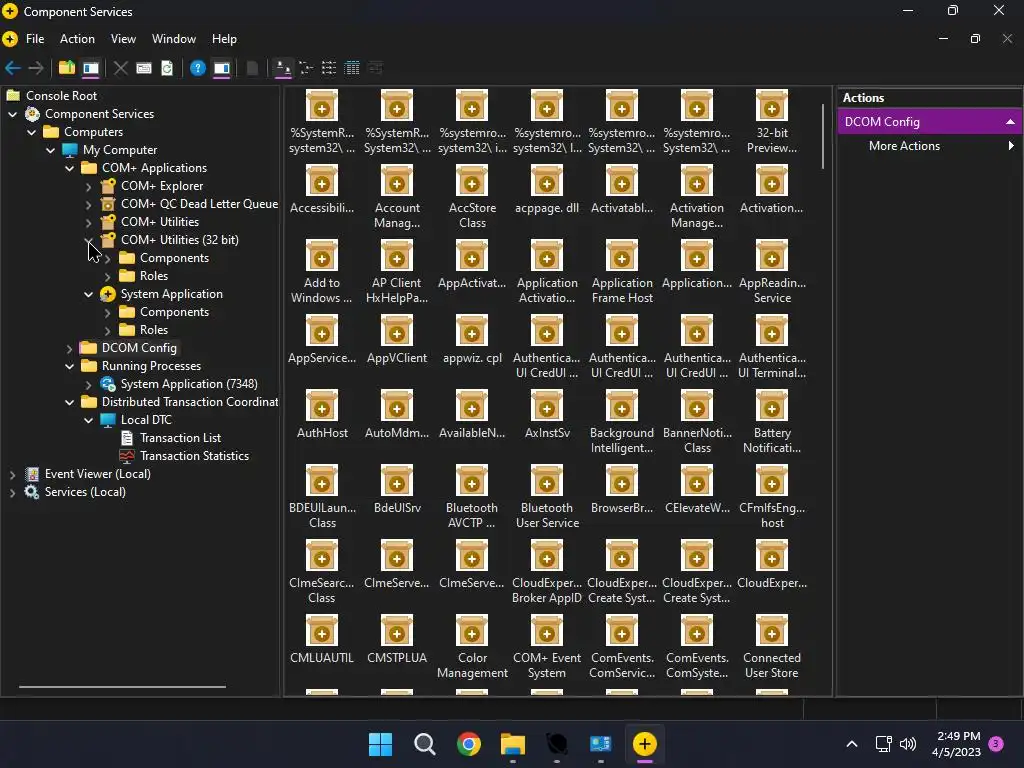This screenshot has height=768, width=1024.
Task: Expand COM+ QC Dead Letter Queue
Action: pos(88,204)
